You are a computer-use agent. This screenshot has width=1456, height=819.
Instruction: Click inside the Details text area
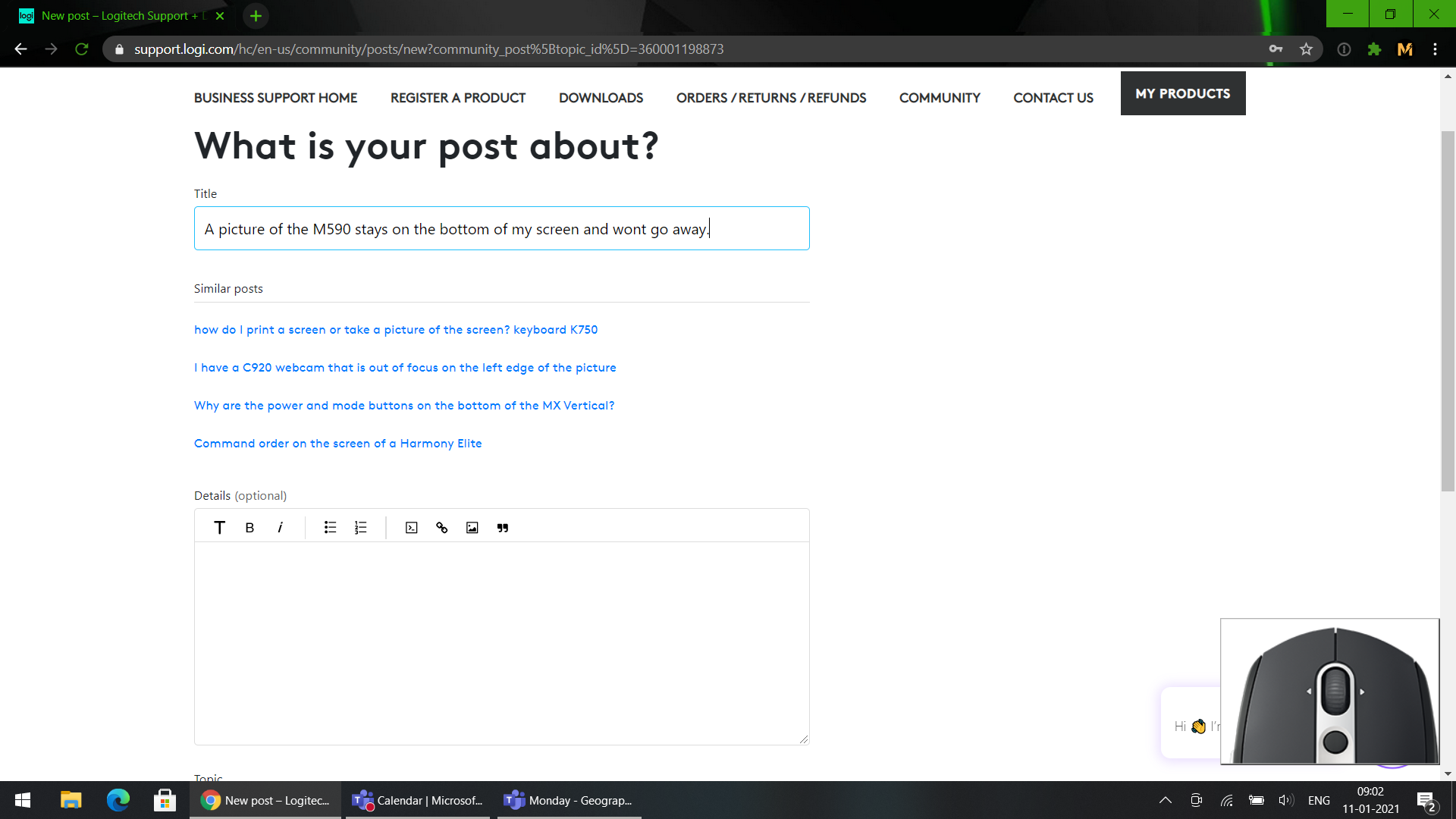pyautogui.click(x=502, y=643)
